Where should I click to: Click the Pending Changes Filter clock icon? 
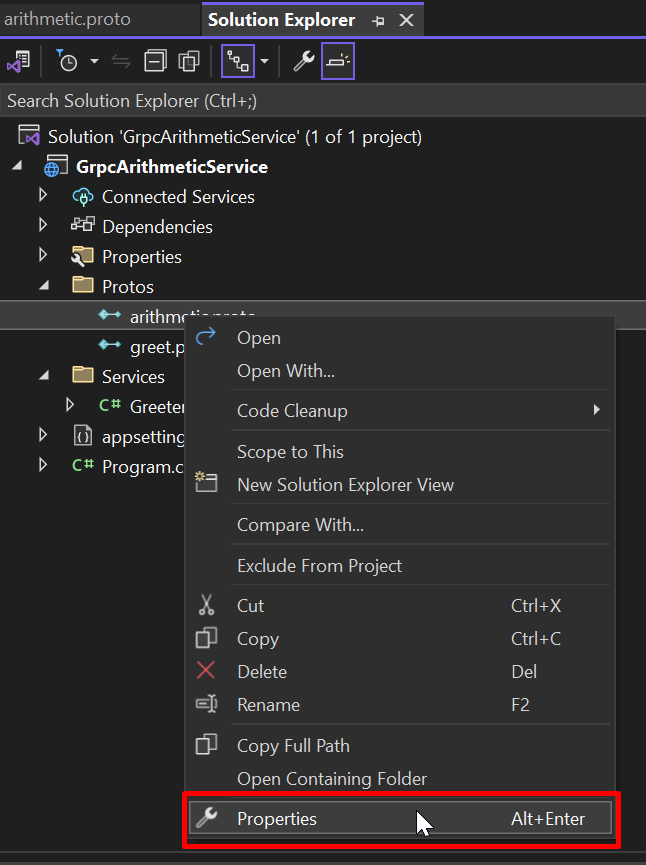pos(67,62)
